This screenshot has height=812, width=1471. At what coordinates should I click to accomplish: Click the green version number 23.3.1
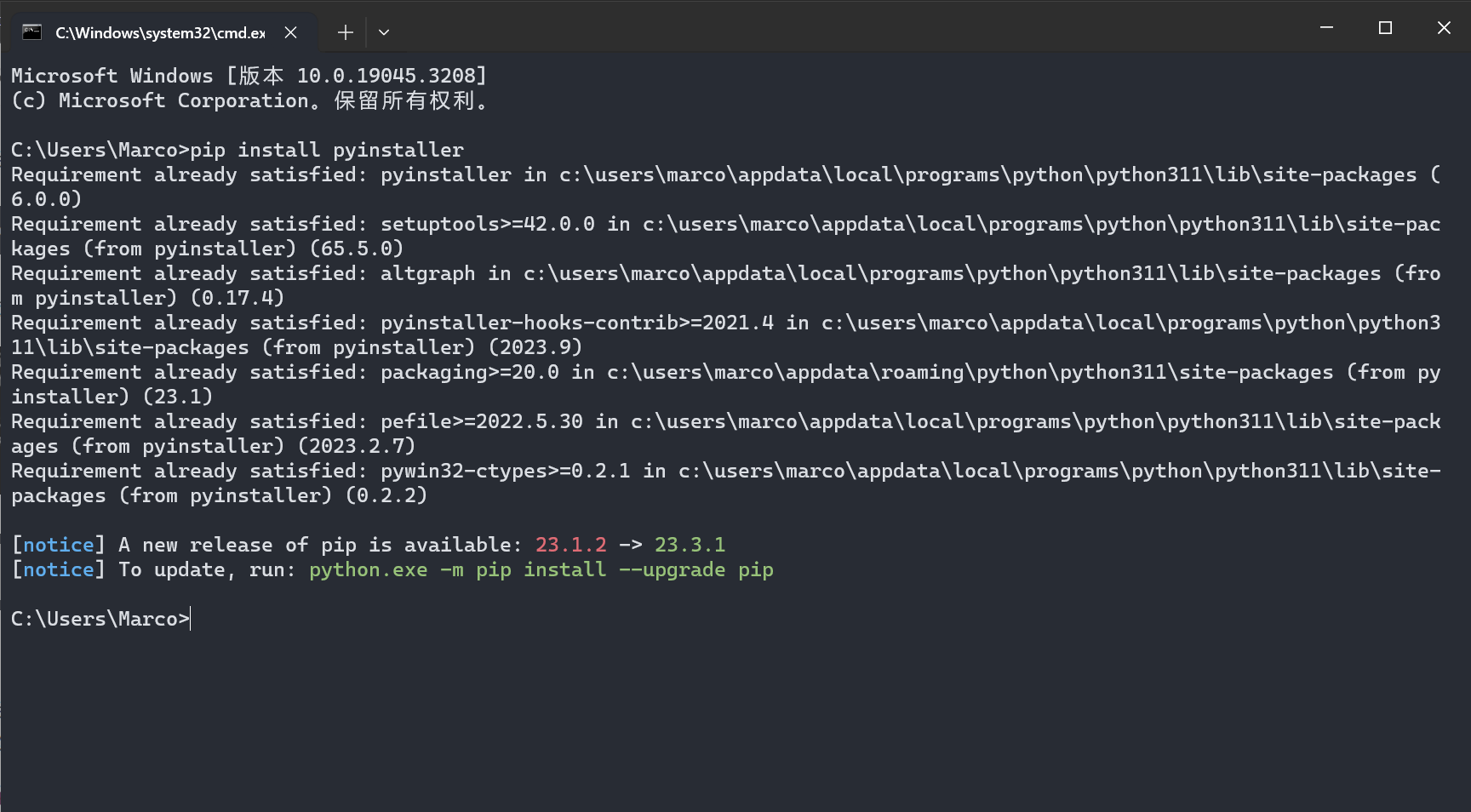pyautogui.click(x=690, y=545)
